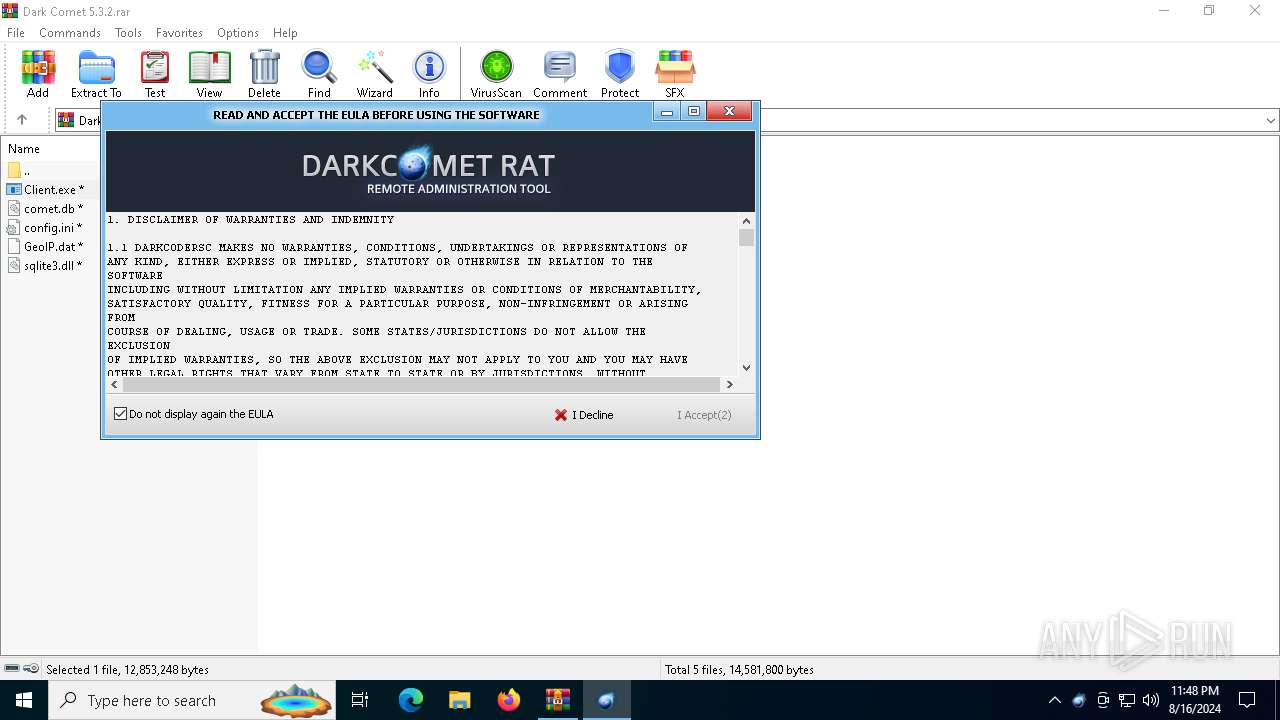Launch the Wizard tool
This screenshot has height=720, width=1280.
coord(375,74)
